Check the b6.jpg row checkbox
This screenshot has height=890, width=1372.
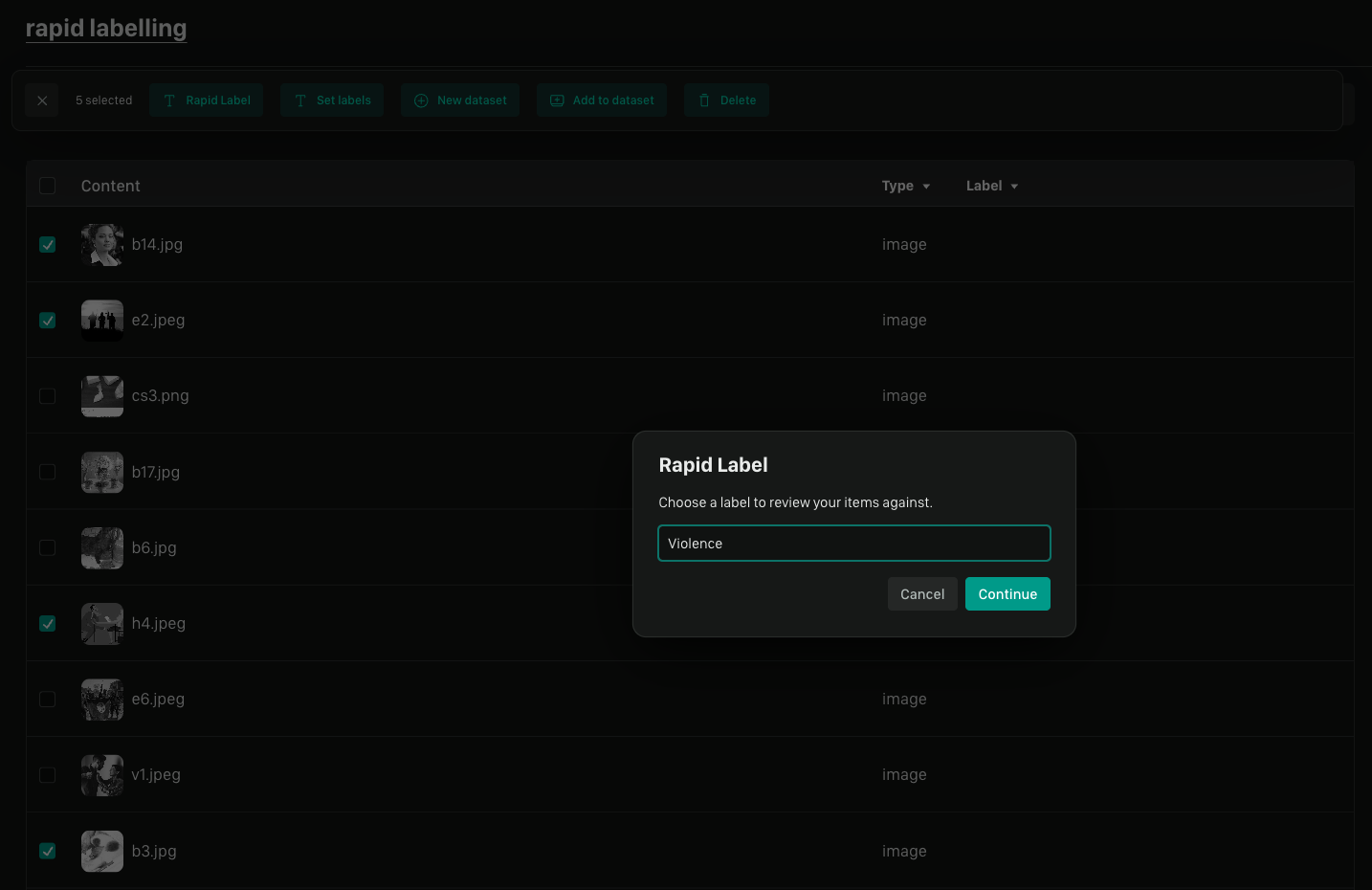[x=48, y=548]
